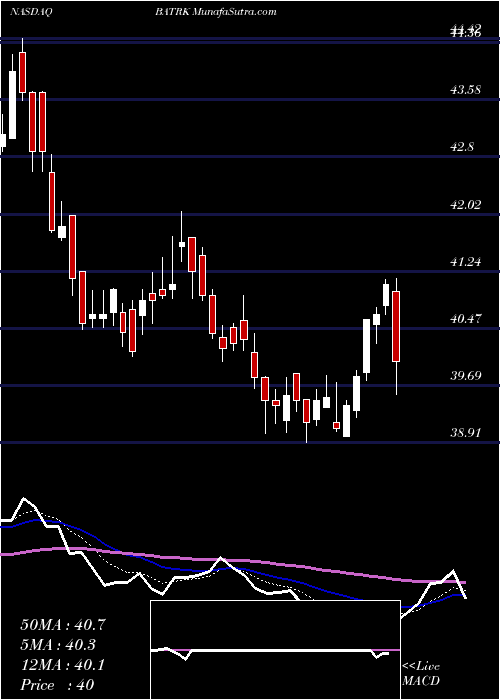Click the 41.24 price axis label

pos(466,262)
